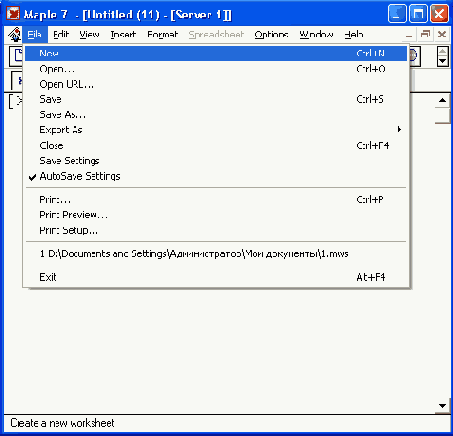Click the toolbar up arrow button
Viewport: 453px width, 436px height.
click(442, 52)
